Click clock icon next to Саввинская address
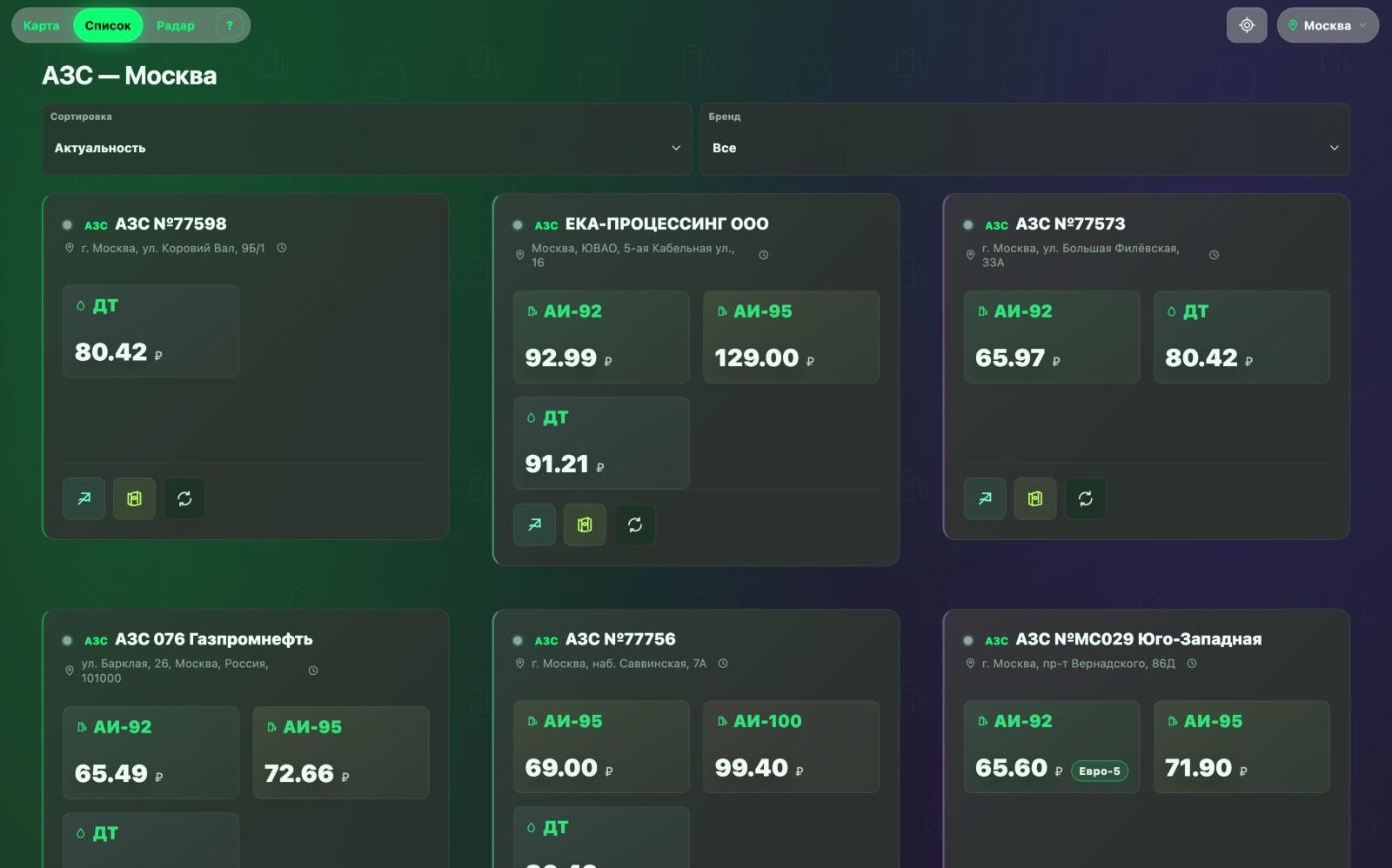This screenshot has height=868, width=1392. pos(723,664)
